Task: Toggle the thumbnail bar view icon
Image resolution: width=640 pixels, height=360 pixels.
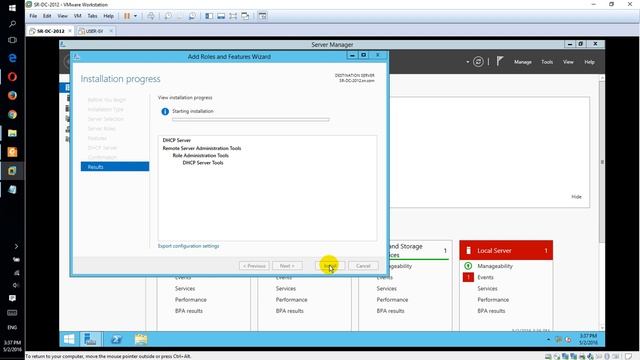Action: click(x=221, y=16)
